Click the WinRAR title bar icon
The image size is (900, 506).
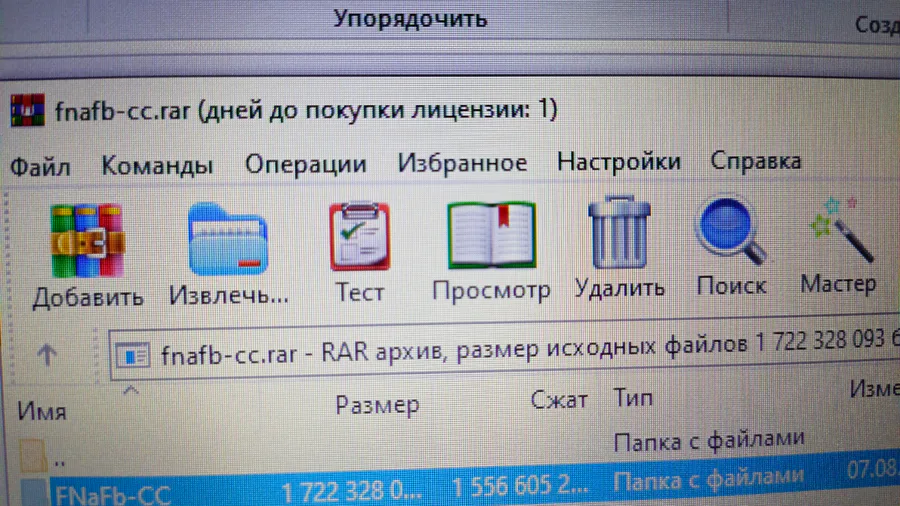27,110
